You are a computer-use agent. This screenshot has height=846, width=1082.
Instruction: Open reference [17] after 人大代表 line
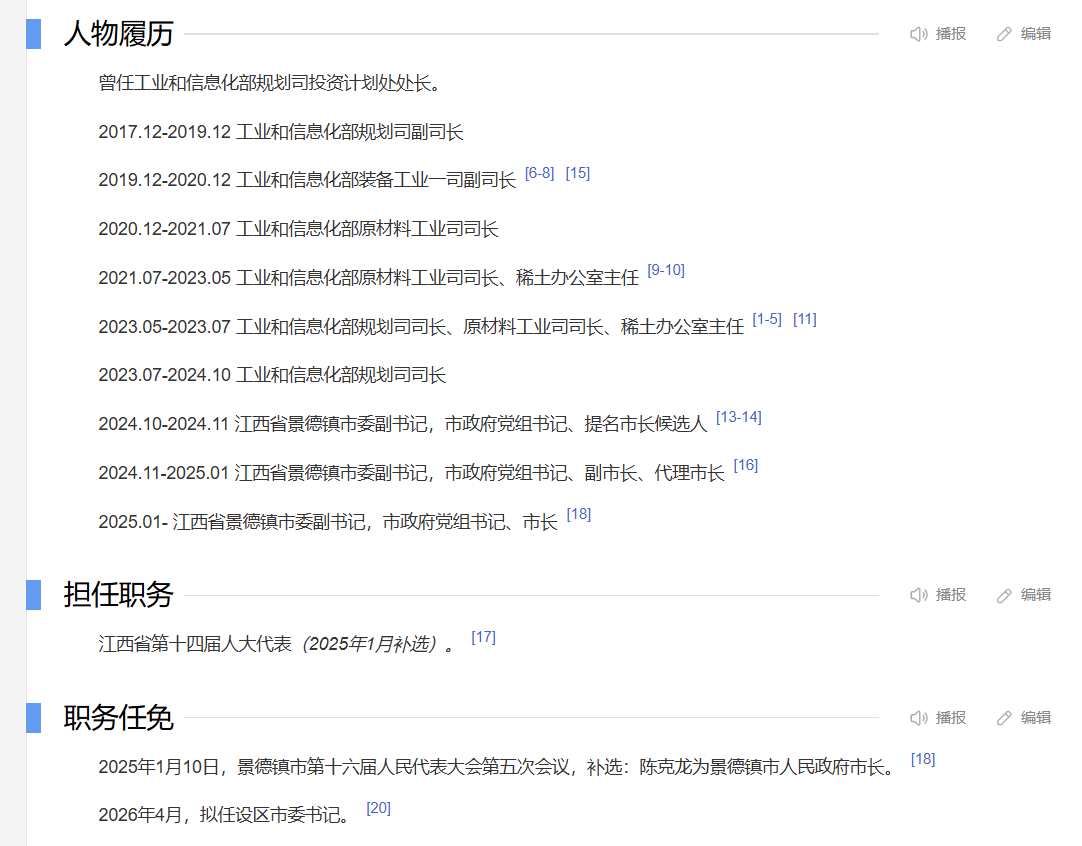484,638
